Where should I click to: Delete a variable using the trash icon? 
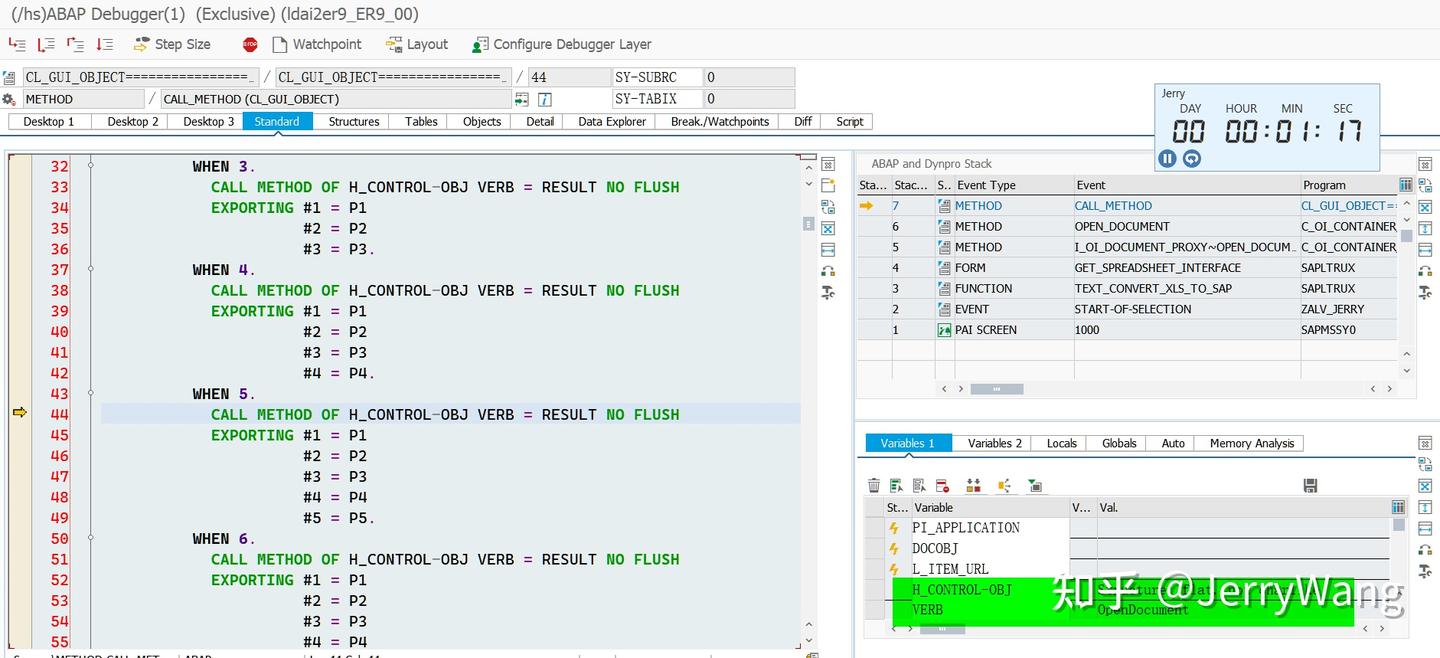point(873,484)
